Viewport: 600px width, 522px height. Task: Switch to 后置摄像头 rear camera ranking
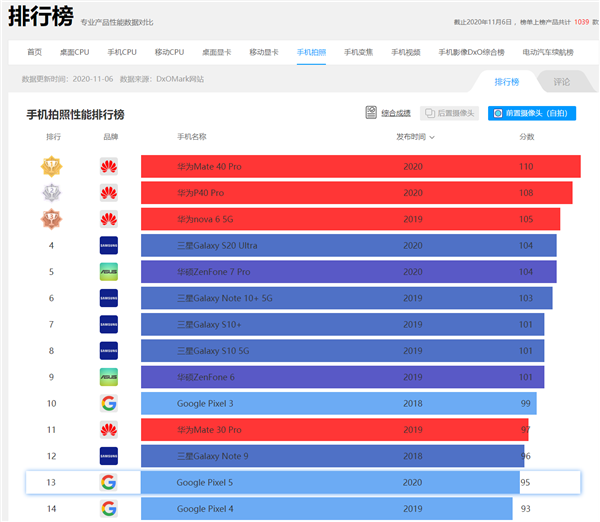(450, 113)
